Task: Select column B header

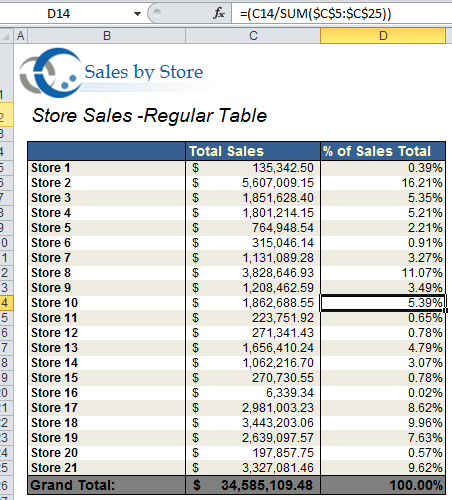Action: tap(107, 36)
